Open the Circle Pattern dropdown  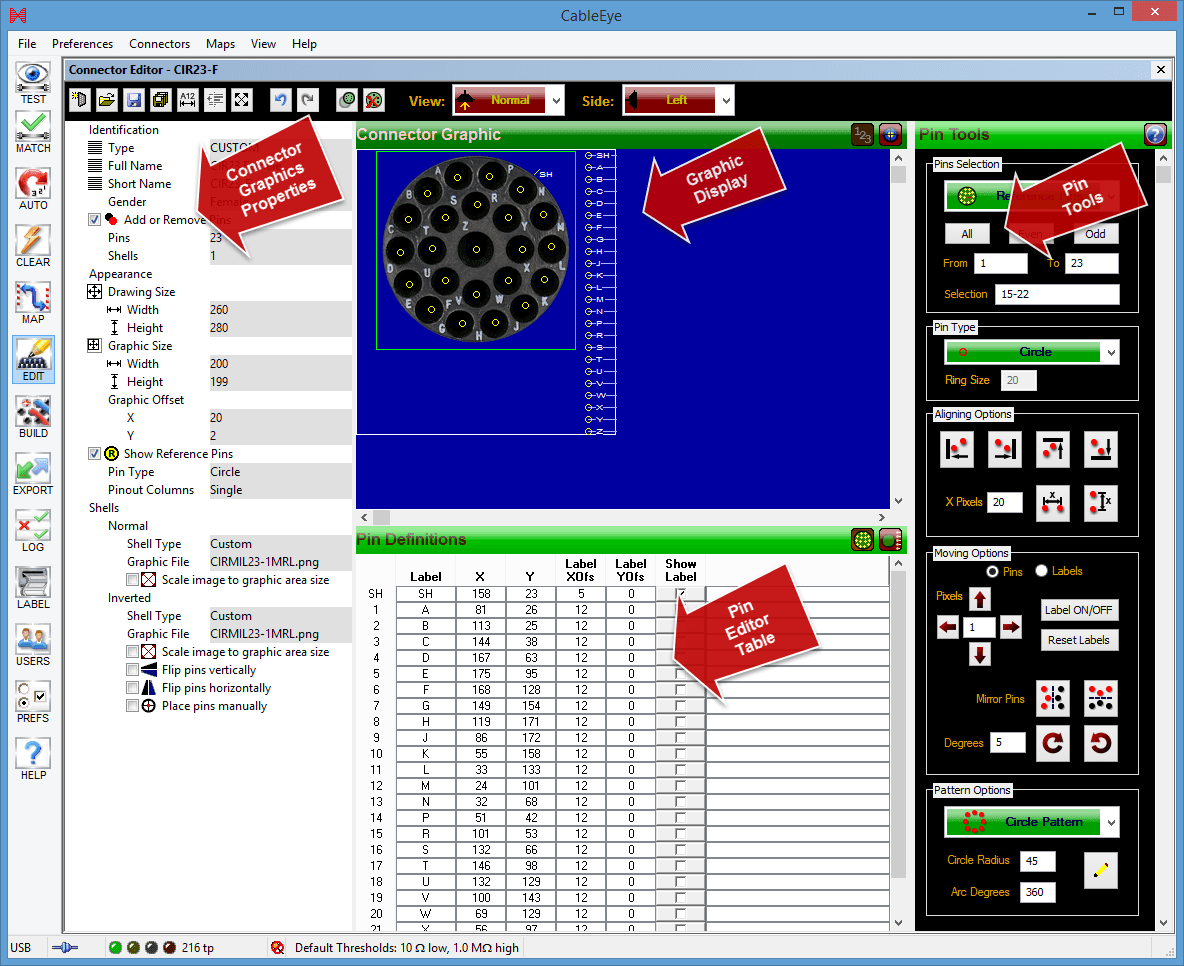pos(1031,822)
